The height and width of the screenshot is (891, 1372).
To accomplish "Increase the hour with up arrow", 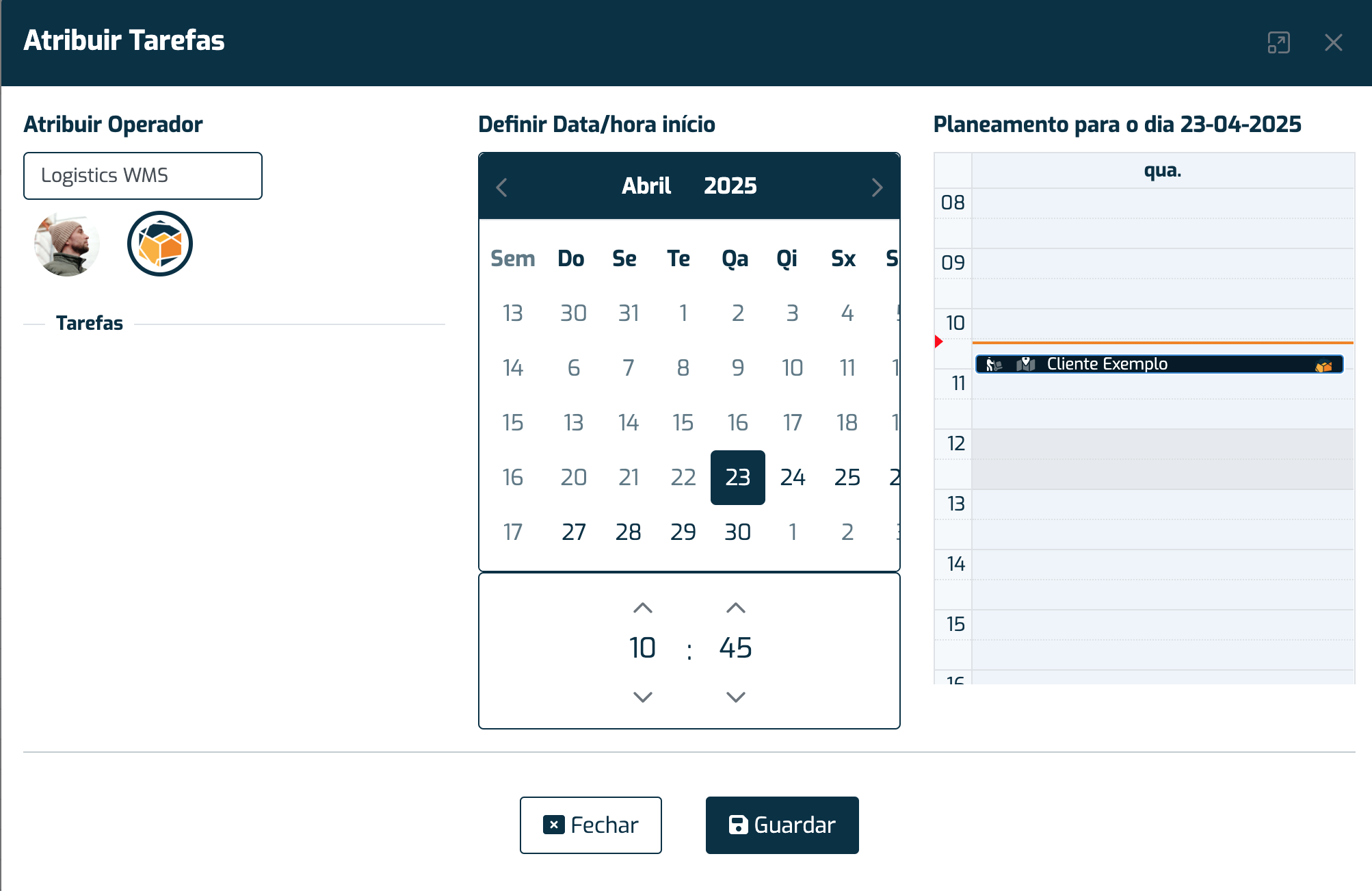I will click(x=643, y=608).
